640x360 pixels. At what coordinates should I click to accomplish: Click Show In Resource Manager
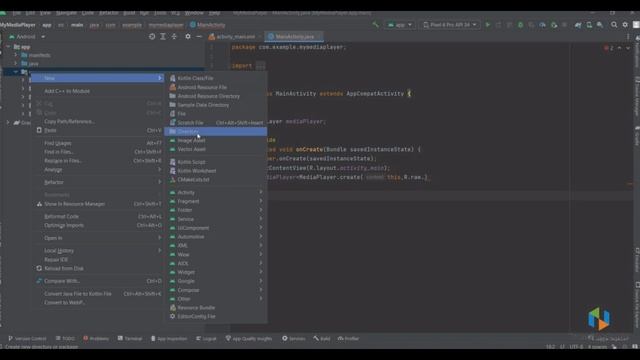coord(98,204)
